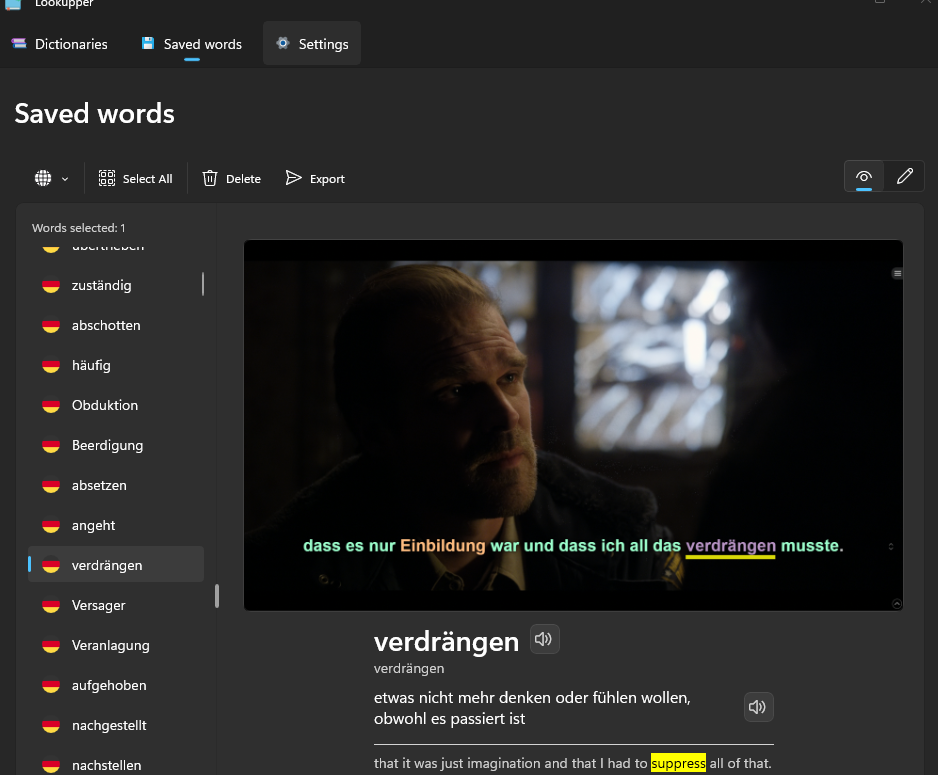The width and height of the screenshot is (938, 775).
Task: Click the word list scrollbar thumb
Action: [x=217, y=596]
